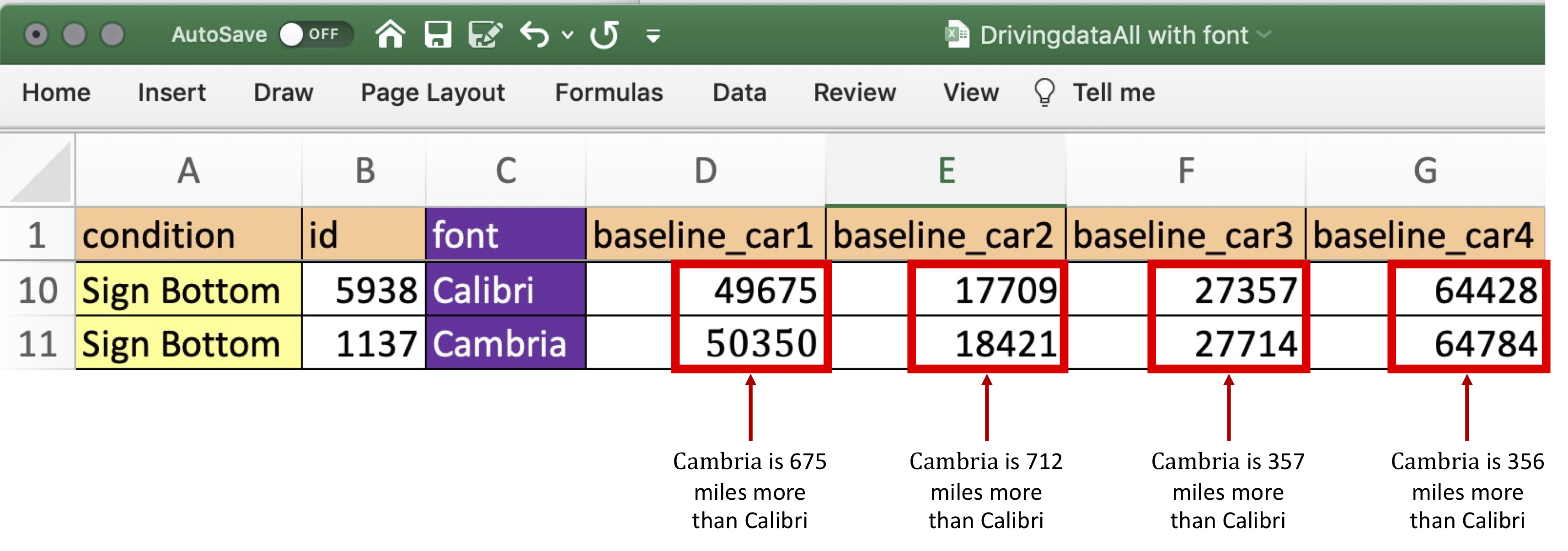Viewport: 1568px width, 551px height.
Task: Click 'Sign Bottom' cell in row 10
Action: click(x=189, y=290)
